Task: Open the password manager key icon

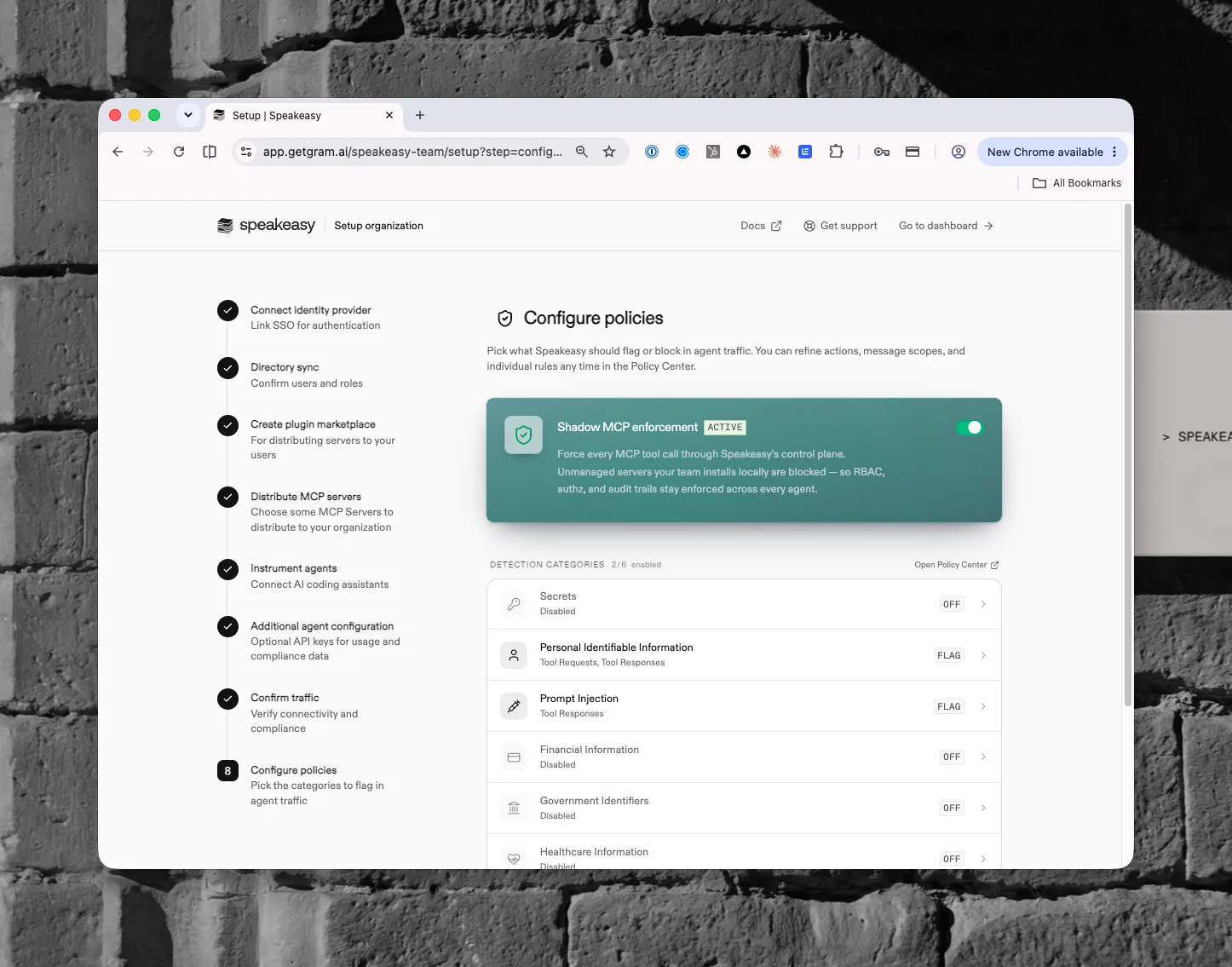Action: tap(882, 152)
